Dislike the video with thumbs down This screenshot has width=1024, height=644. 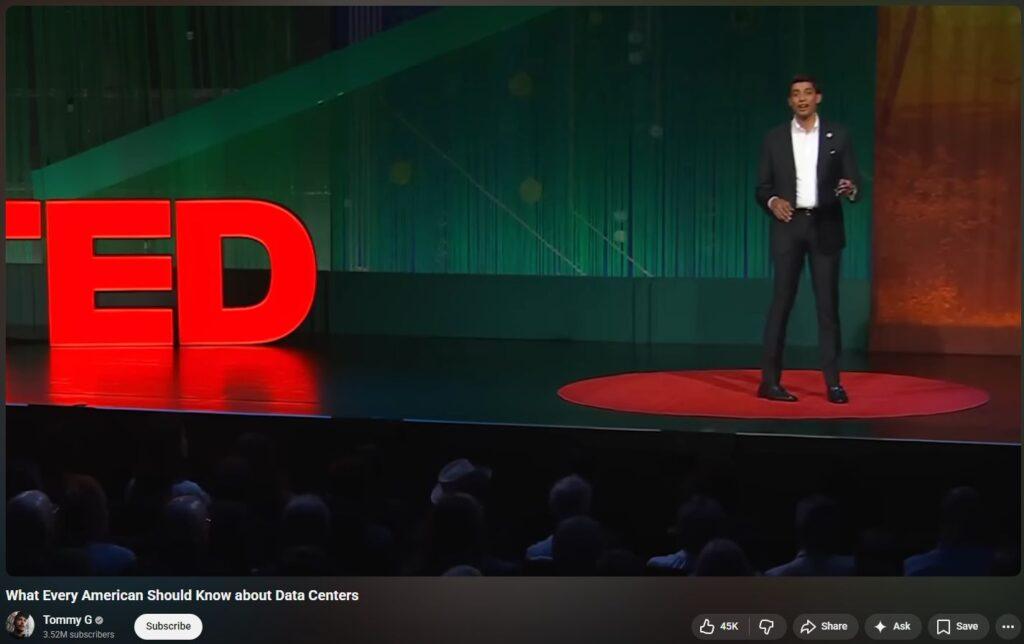coord(767,626)
